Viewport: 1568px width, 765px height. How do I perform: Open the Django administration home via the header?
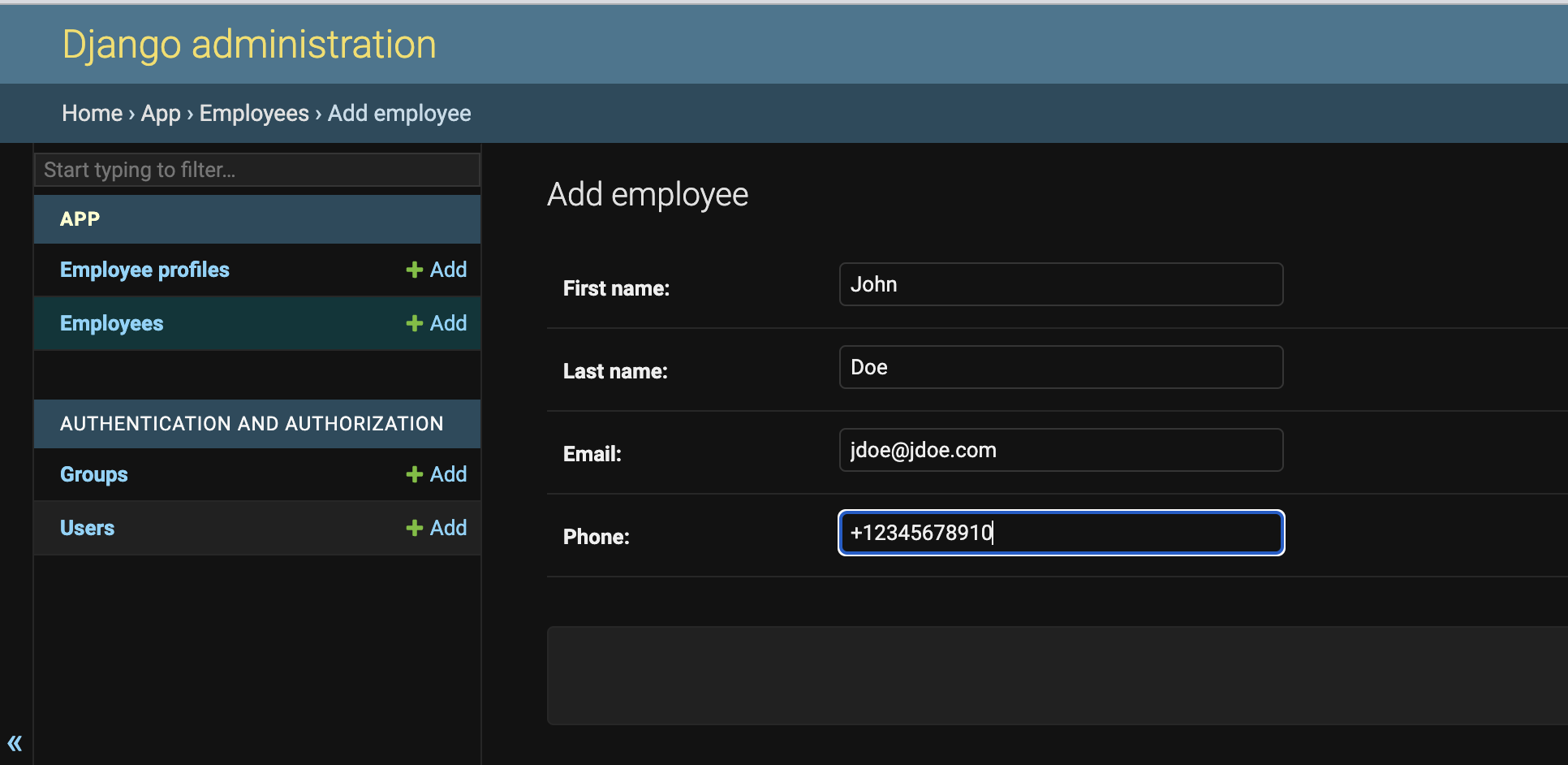click(248, 44)
